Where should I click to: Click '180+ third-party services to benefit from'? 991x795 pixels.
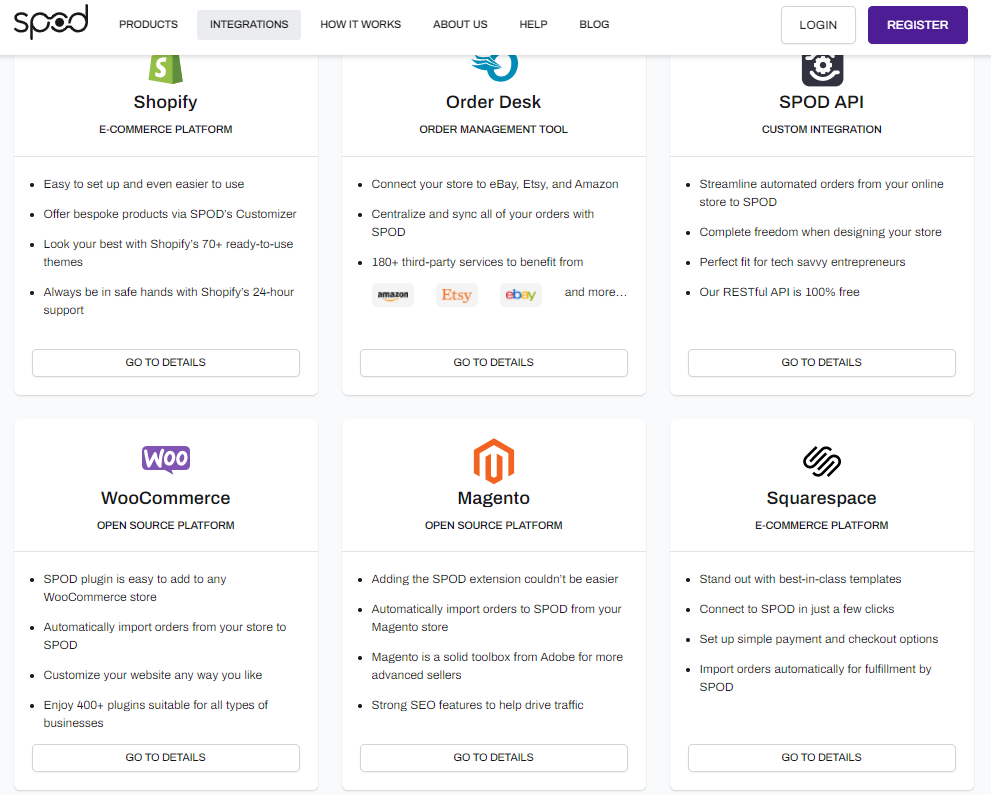pos(477,262)
